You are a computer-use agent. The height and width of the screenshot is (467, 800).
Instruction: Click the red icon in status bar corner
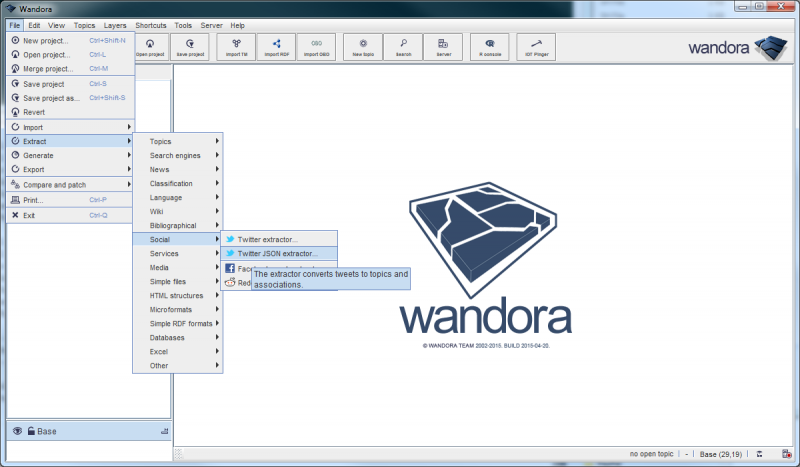786,454
